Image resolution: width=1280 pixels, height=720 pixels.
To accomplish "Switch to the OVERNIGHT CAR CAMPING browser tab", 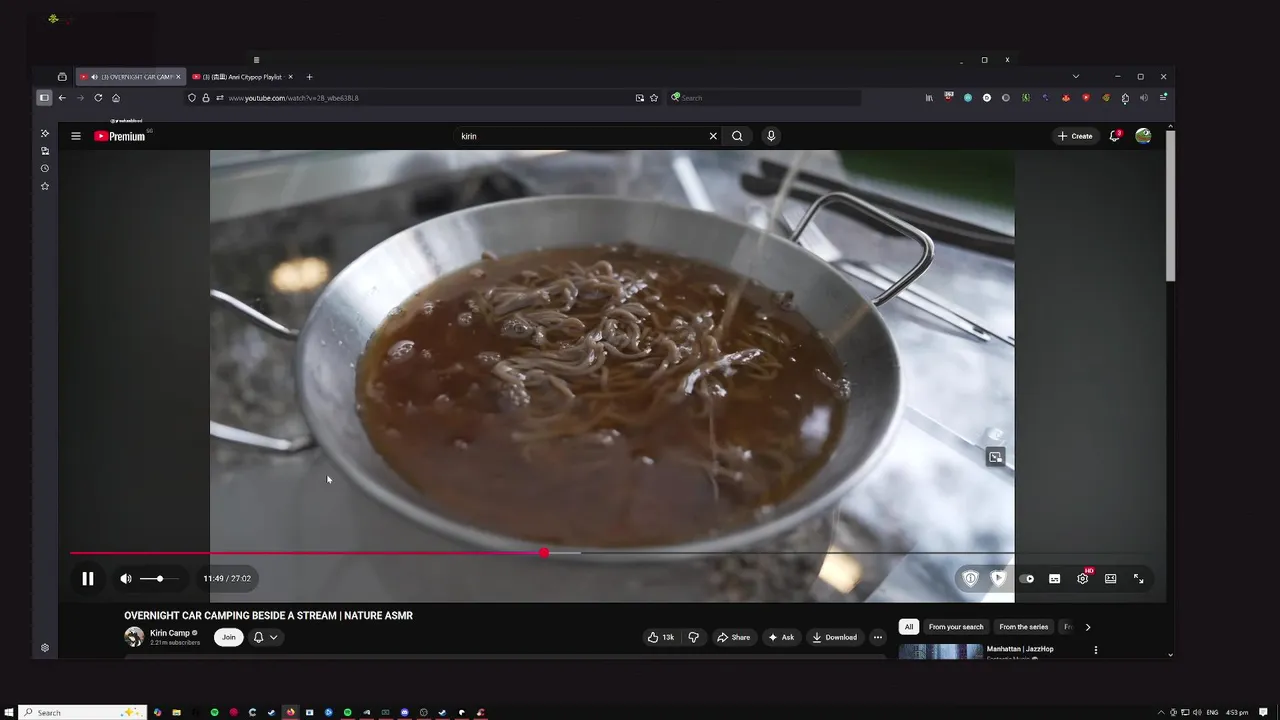I will coord(131,77).
